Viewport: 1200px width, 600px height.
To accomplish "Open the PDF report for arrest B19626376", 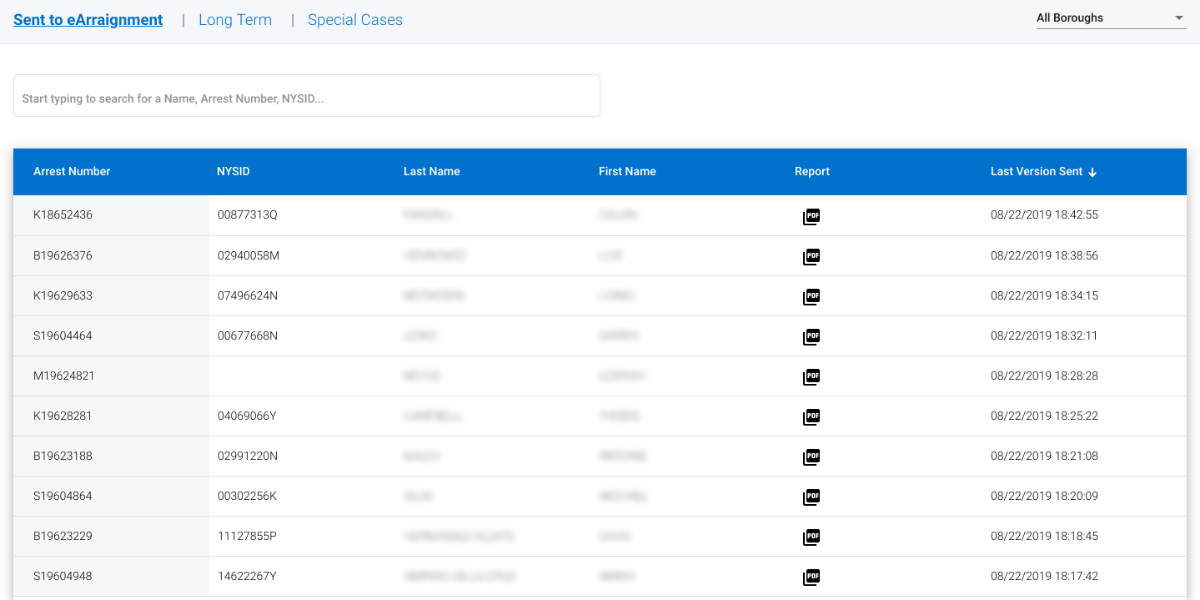I will click(811, 256).
